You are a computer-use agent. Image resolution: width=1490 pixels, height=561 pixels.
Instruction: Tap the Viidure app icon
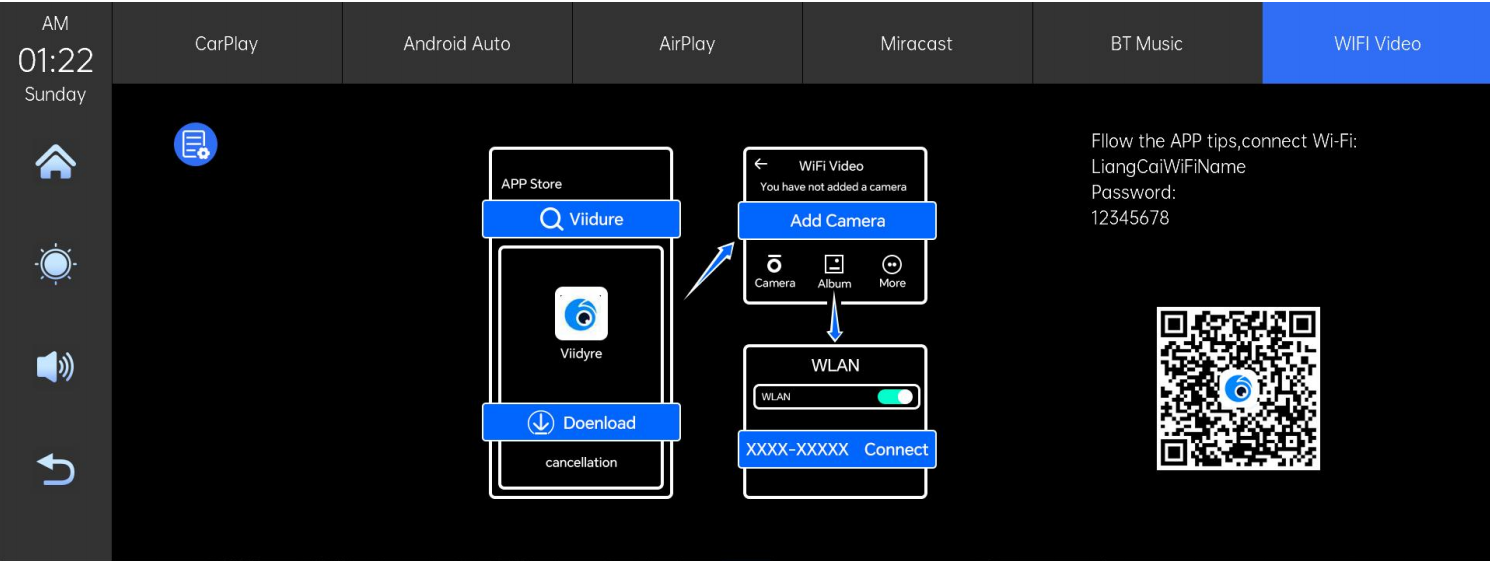pos(581,314)
